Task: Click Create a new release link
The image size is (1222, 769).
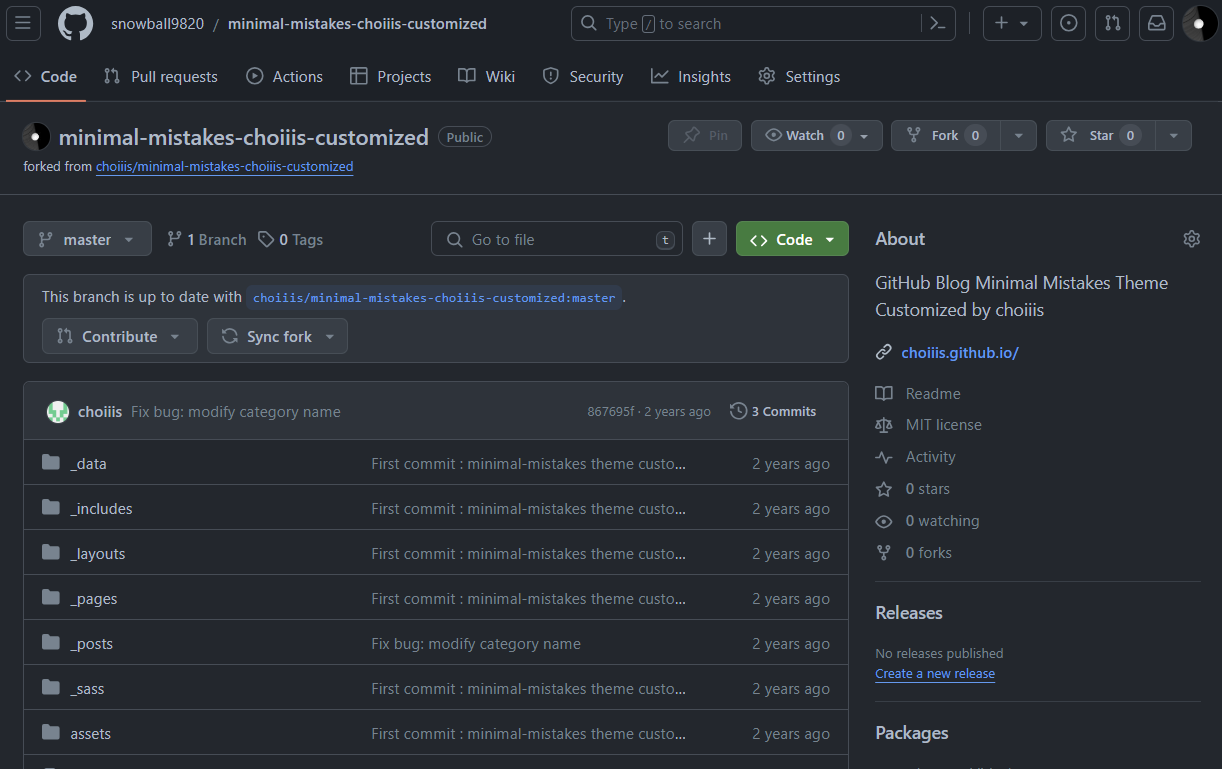Action: pos(935,674)
